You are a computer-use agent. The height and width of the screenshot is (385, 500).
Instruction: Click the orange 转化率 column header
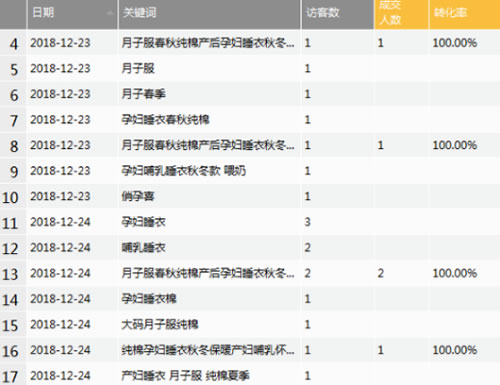[465, 14]
